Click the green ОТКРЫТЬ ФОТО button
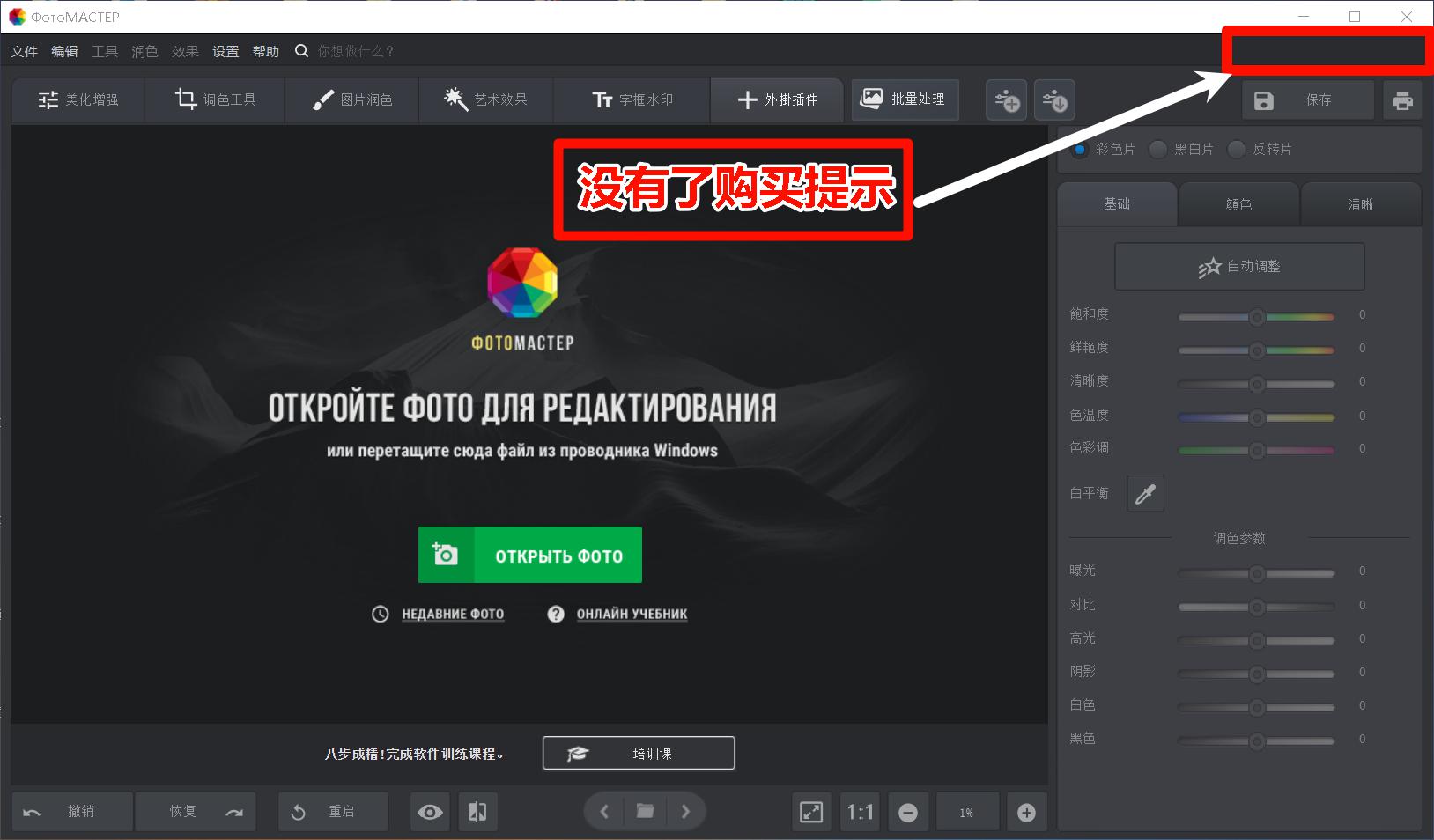The width and height of the screenshot is (1434, 840). pos(530,555)
